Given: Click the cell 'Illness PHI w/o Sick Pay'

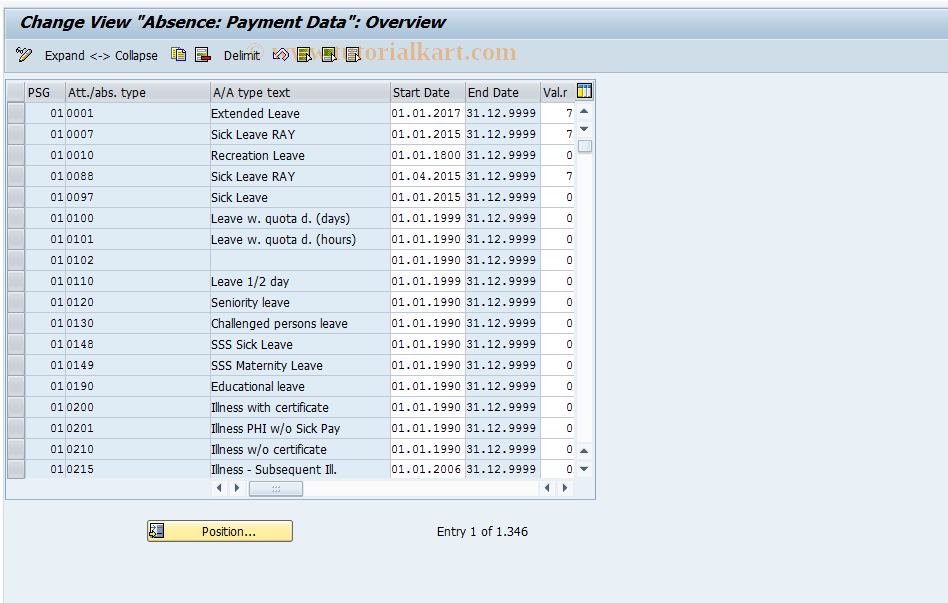Looking at the screenshot, I should 300,428.
